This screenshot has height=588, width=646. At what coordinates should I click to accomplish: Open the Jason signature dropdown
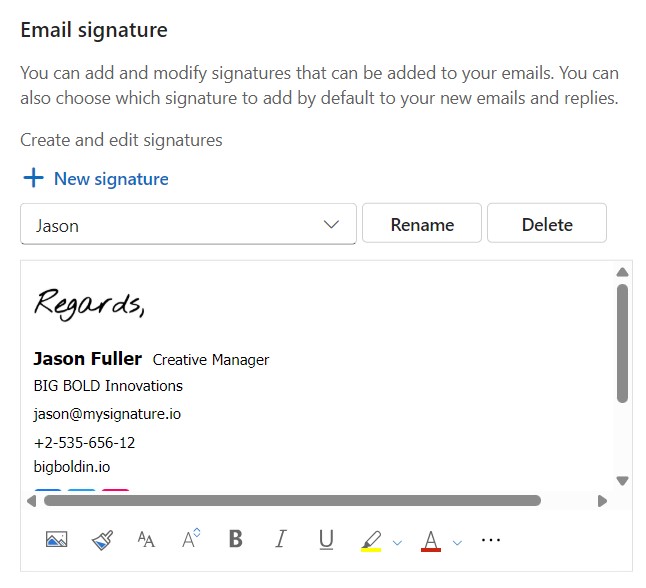tap(188, 224)
